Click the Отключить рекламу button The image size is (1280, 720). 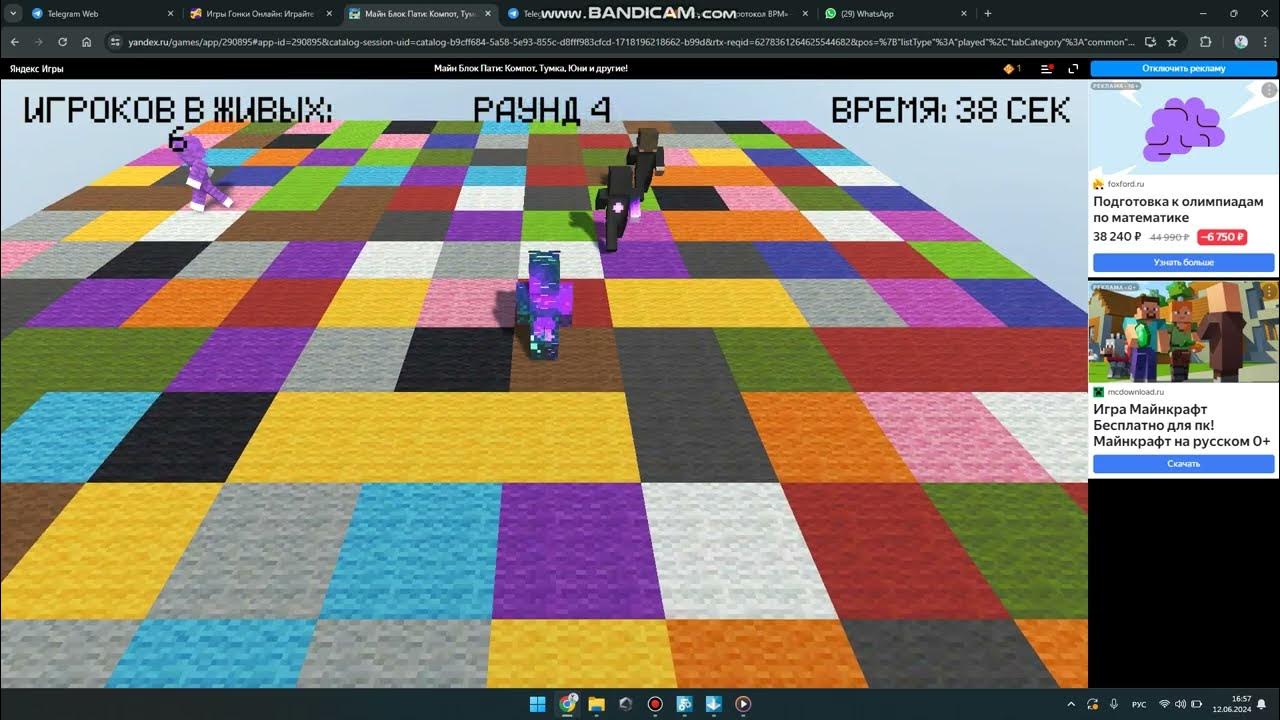[x=1184, y=68]
